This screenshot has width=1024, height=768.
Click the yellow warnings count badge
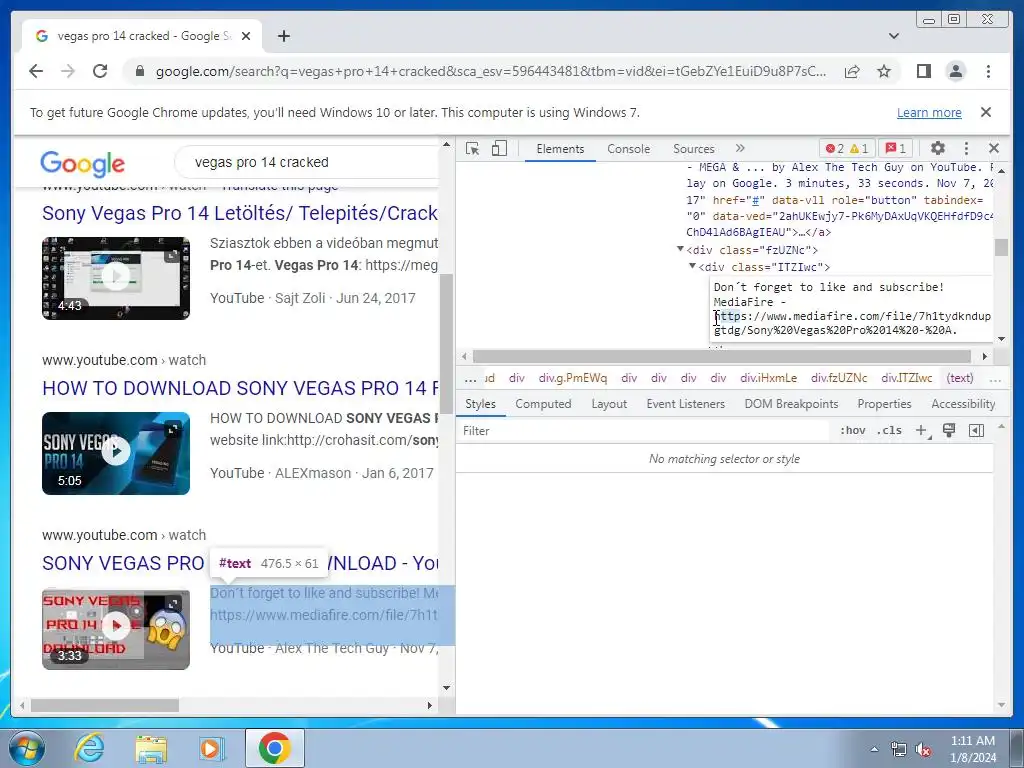(859, 148)
